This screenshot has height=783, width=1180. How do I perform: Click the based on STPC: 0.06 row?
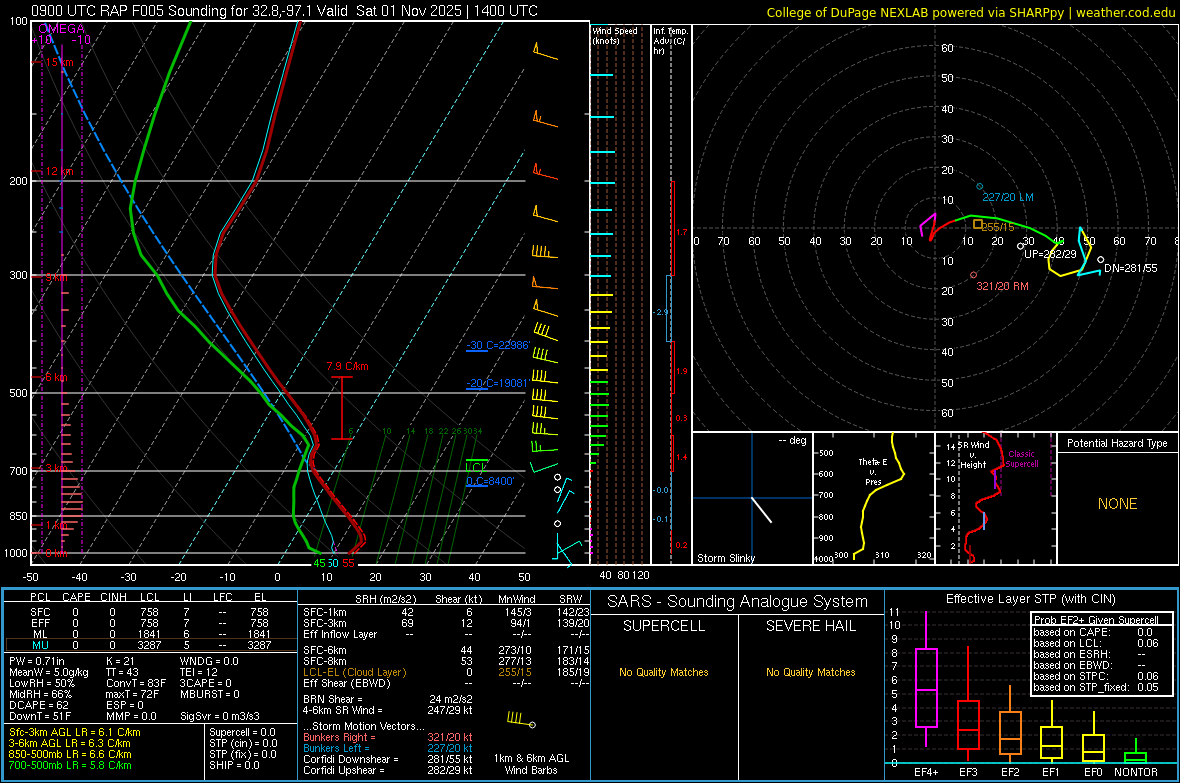tap(1096, 676)
